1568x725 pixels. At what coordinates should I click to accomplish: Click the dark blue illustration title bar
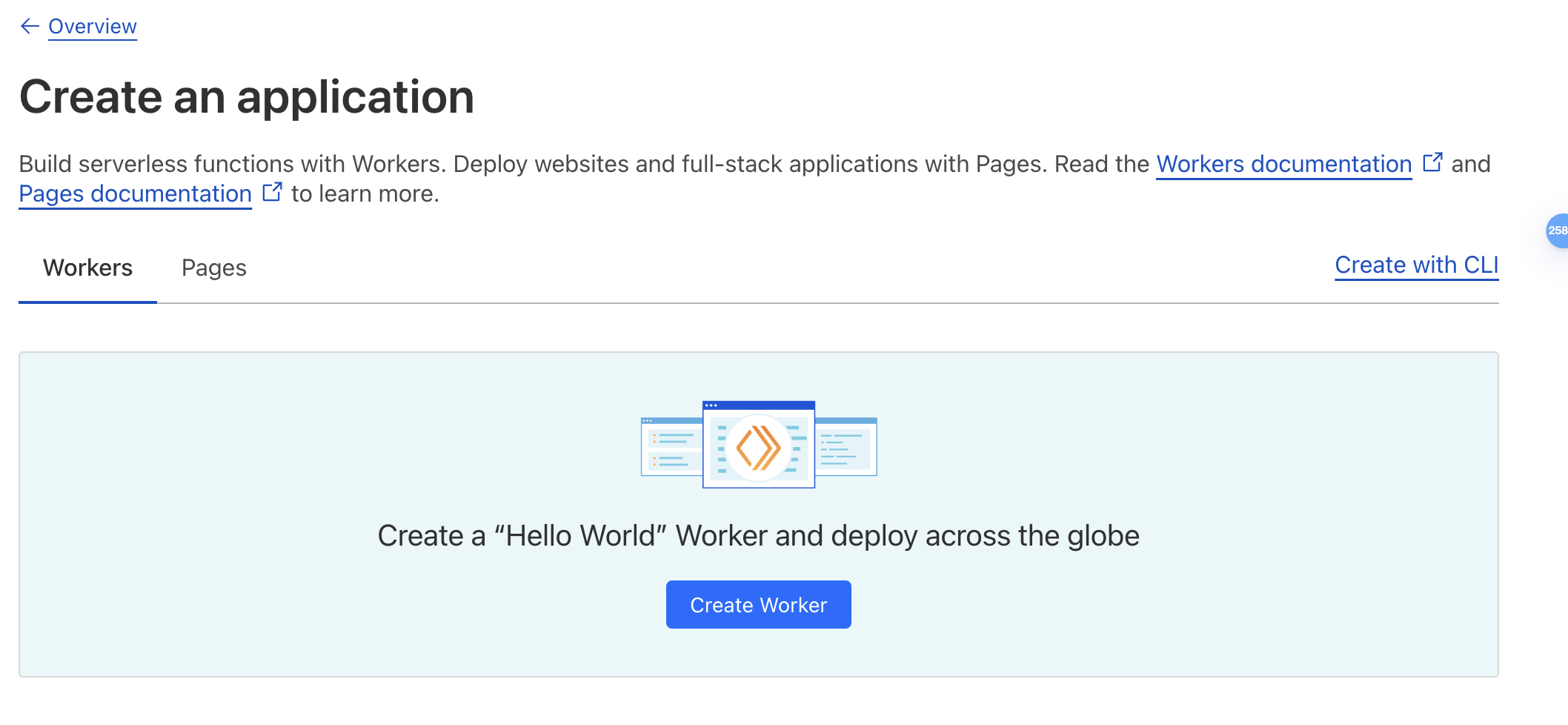pyautogui.click(x=758, y=405)
